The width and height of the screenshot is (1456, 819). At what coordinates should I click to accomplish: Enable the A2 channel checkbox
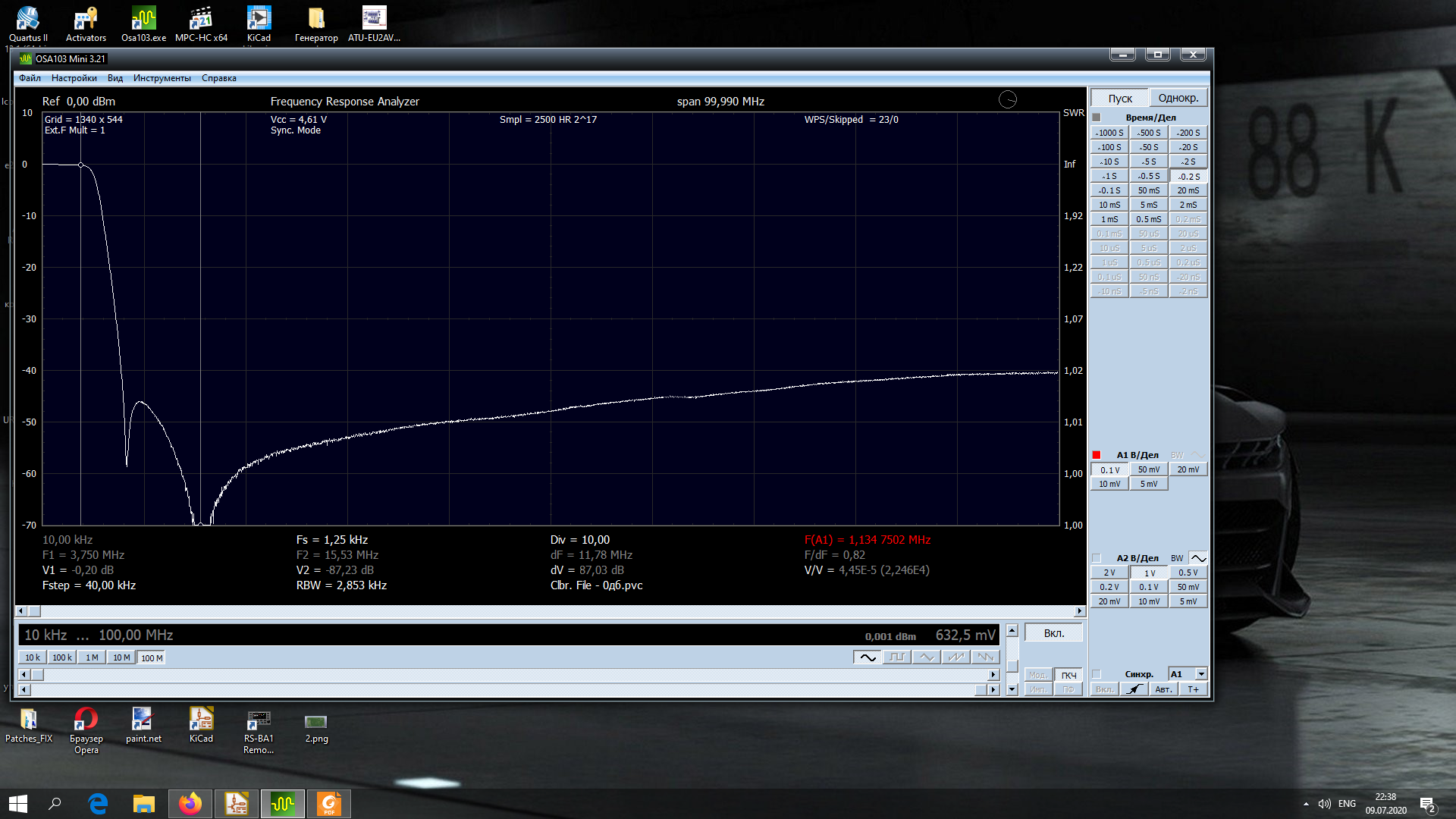pyautogui.click(x=1097, y=558)
